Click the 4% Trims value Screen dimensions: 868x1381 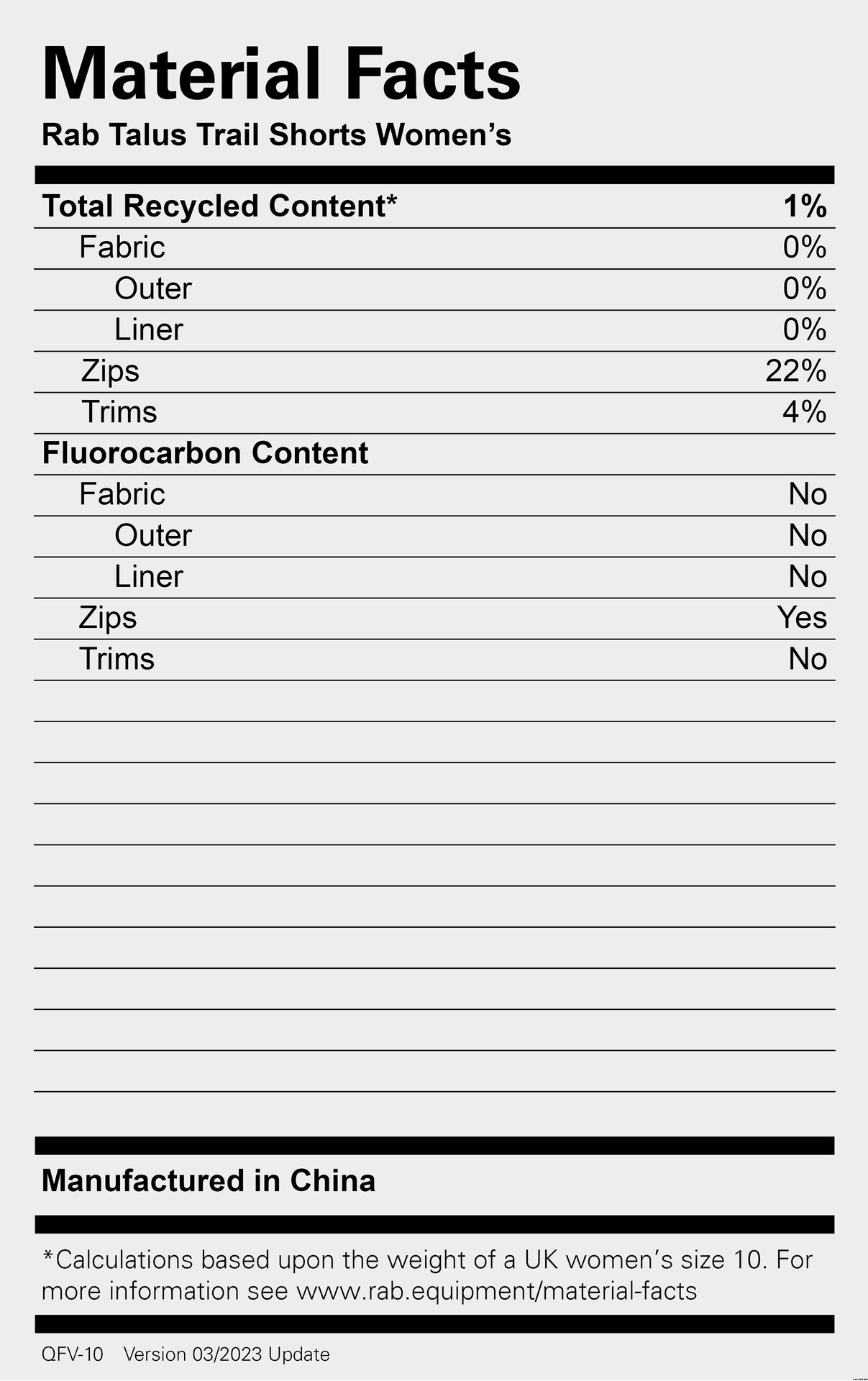(x=805, y=412)
